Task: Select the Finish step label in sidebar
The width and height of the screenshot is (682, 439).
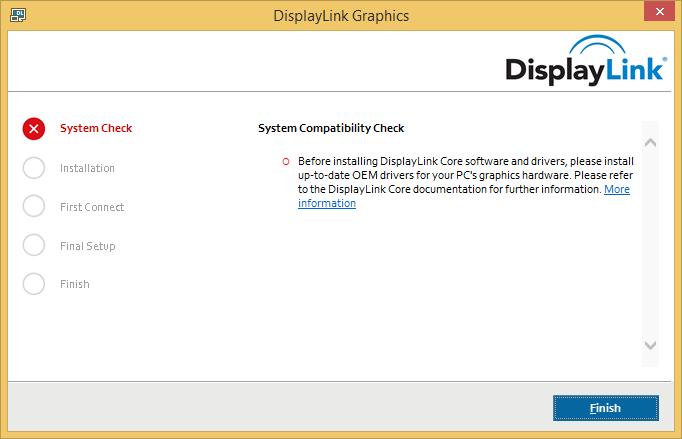Action: pos(75,284)
